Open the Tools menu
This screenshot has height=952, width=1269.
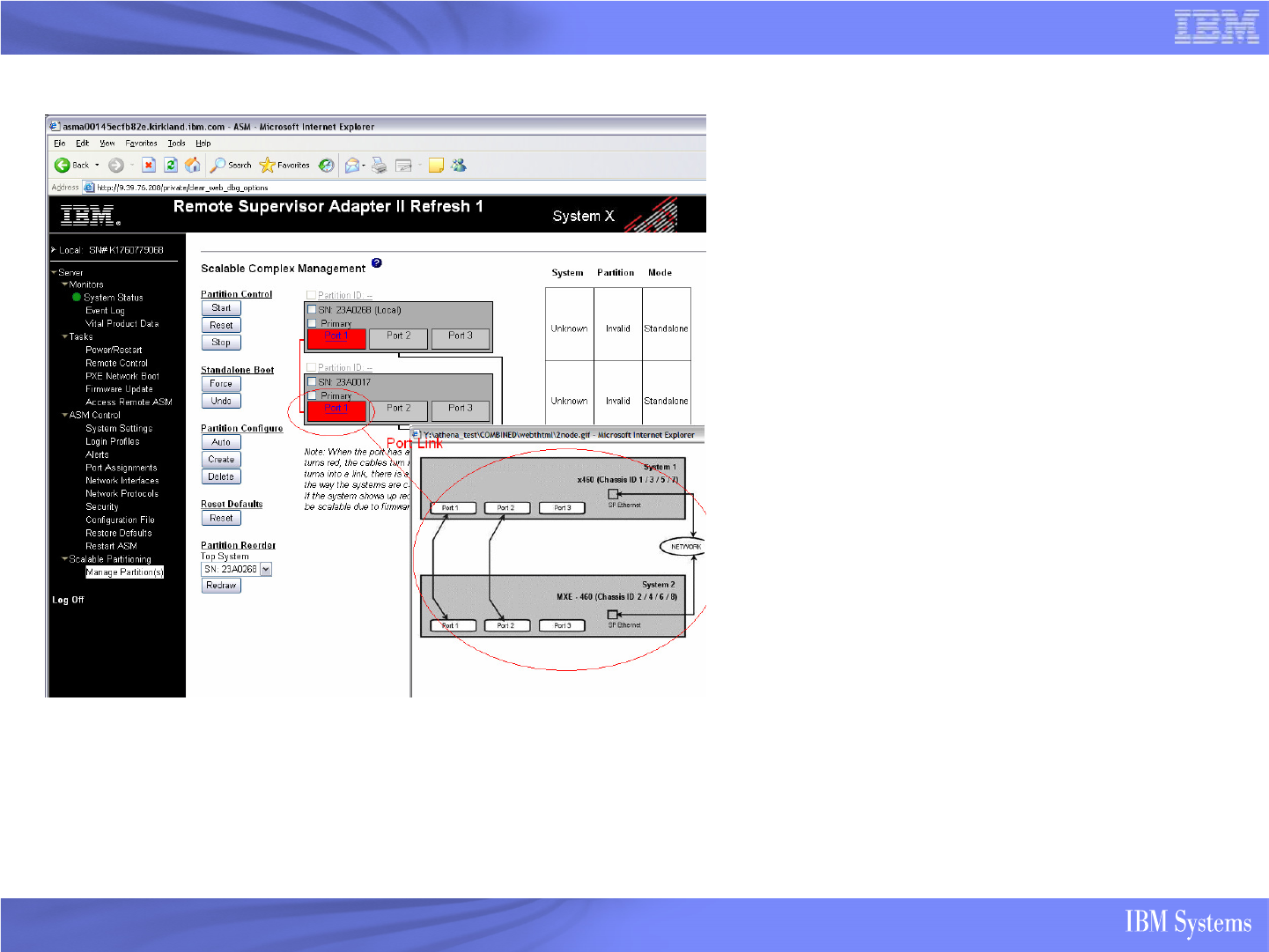pos(177,143)
